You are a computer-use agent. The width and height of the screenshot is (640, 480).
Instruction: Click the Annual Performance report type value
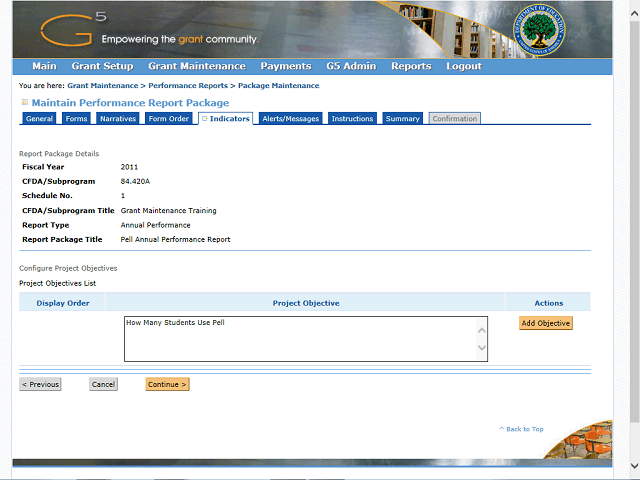pos(156,225)
